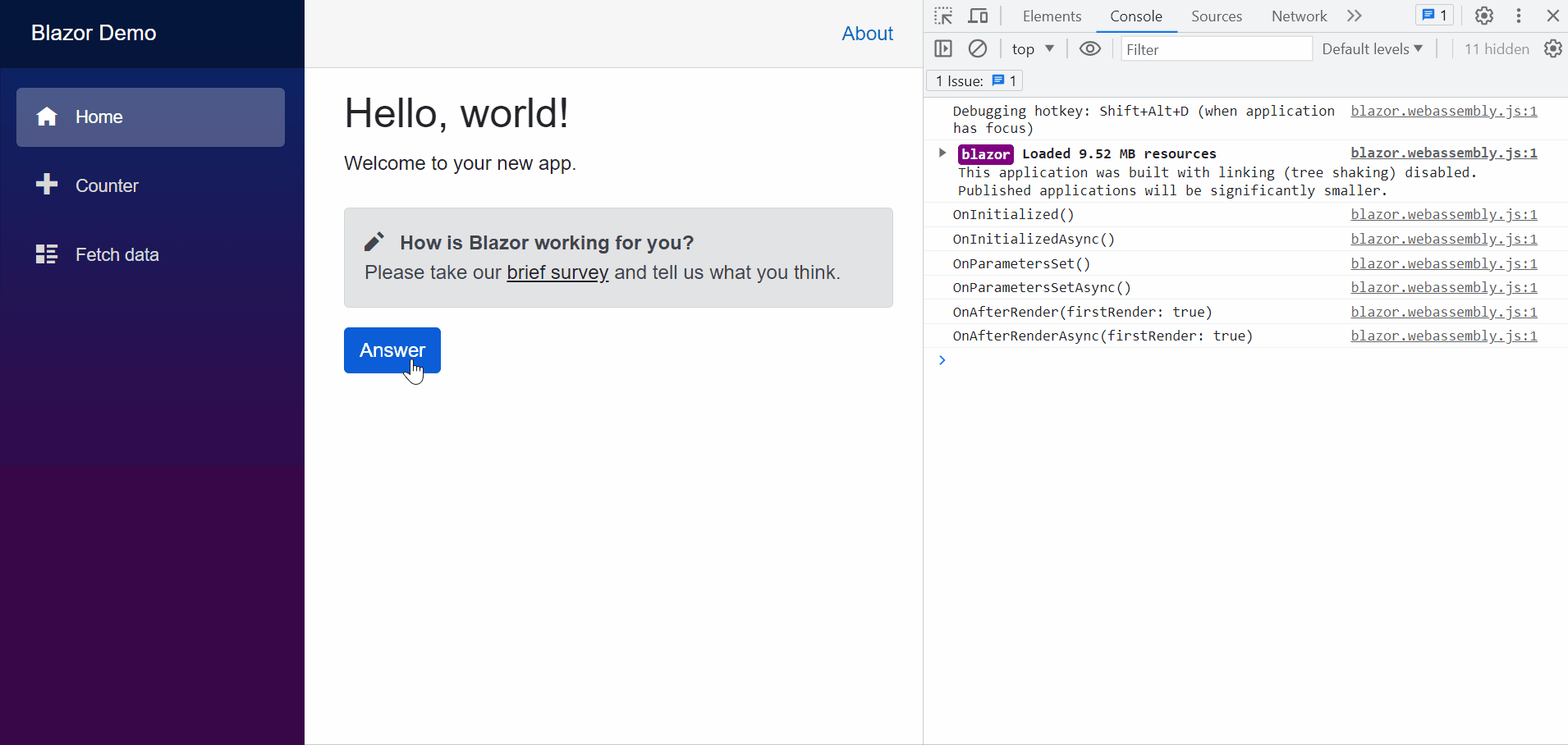Create a live expression with the eye icon
Image resolution: width=1568 pixels, height=745 pixels.
point(1090,48)
